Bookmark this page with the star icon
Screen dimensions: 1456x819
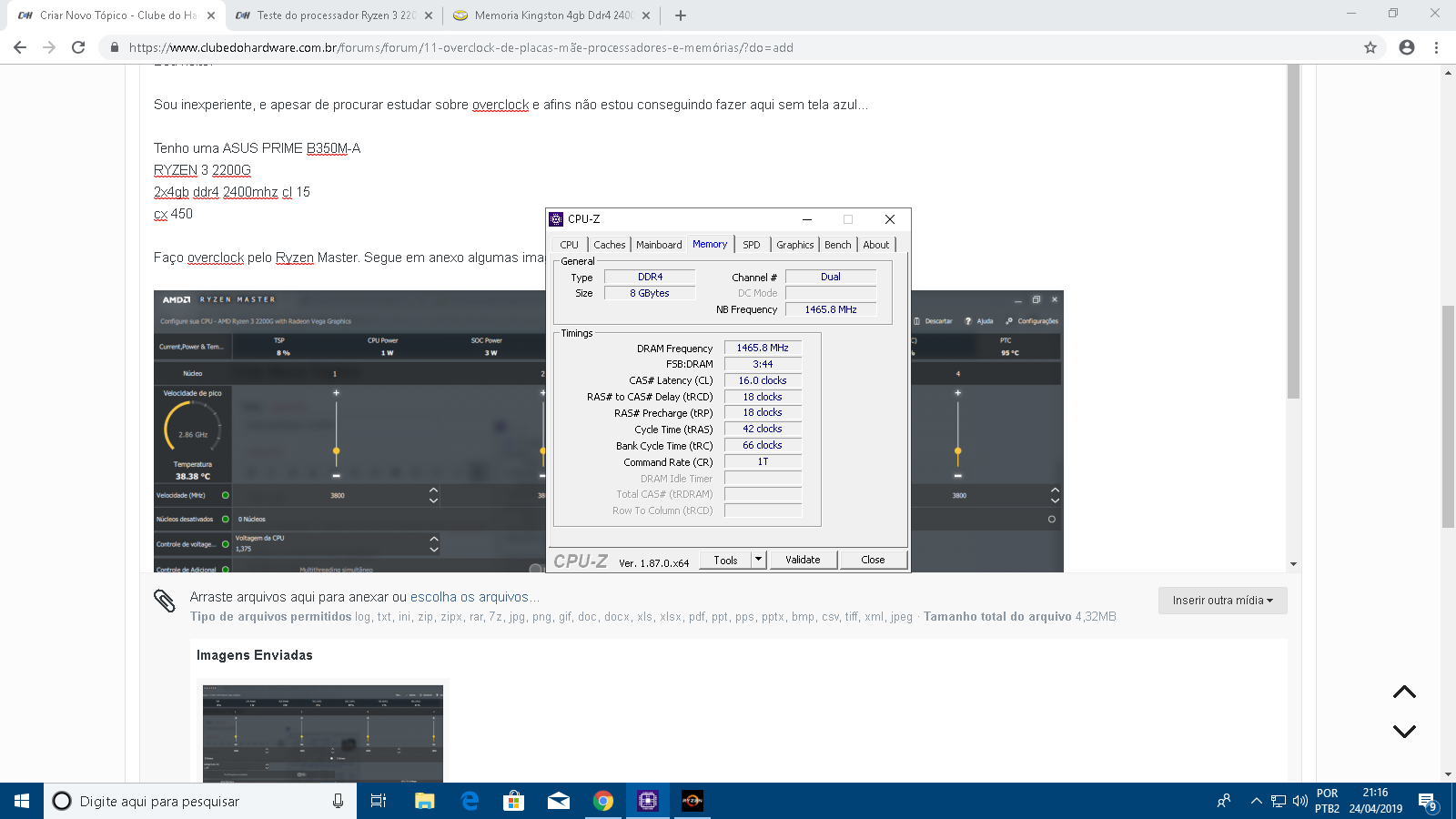pos(1370,47)
